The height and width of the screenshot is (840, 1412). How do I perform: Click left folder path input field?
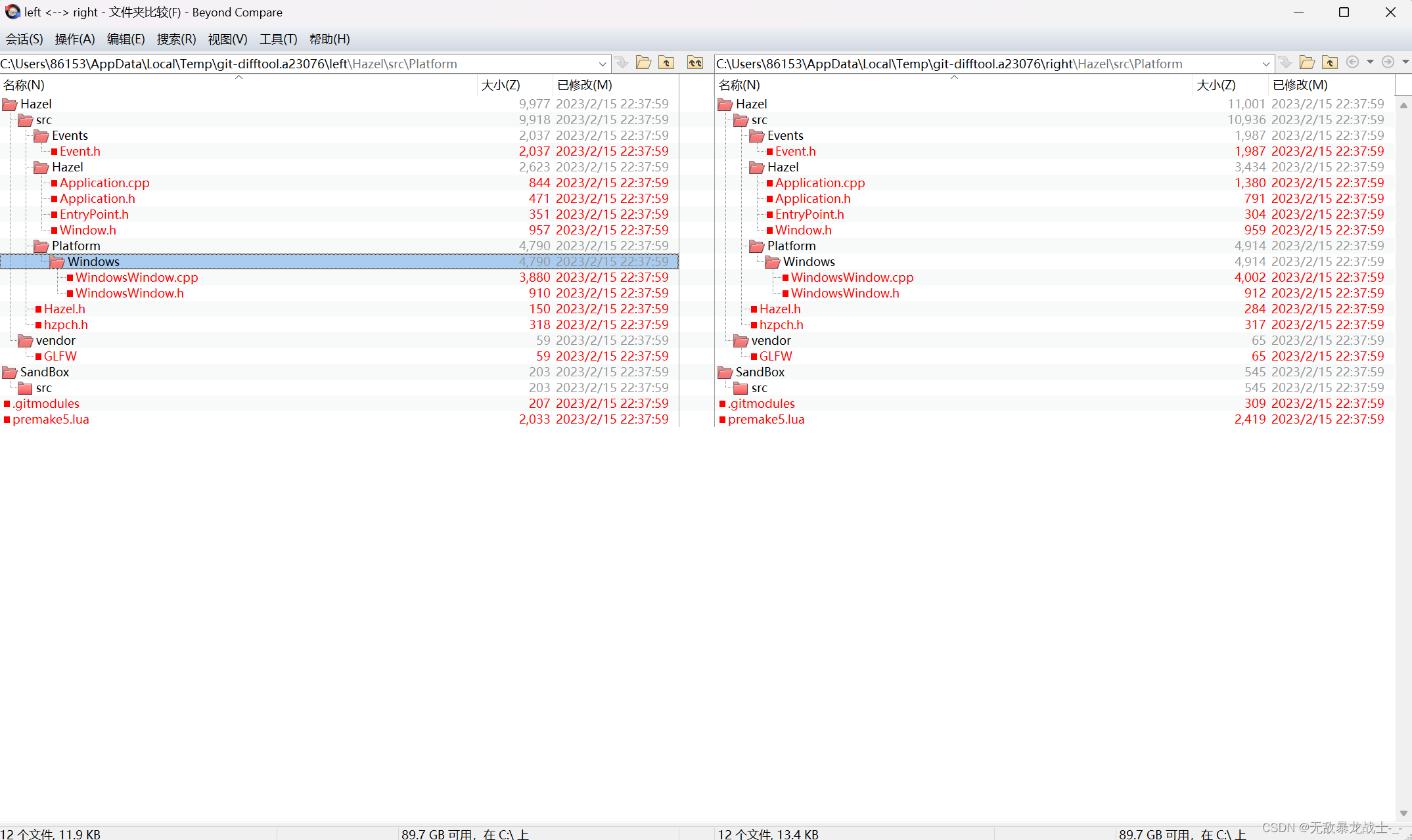296,64
